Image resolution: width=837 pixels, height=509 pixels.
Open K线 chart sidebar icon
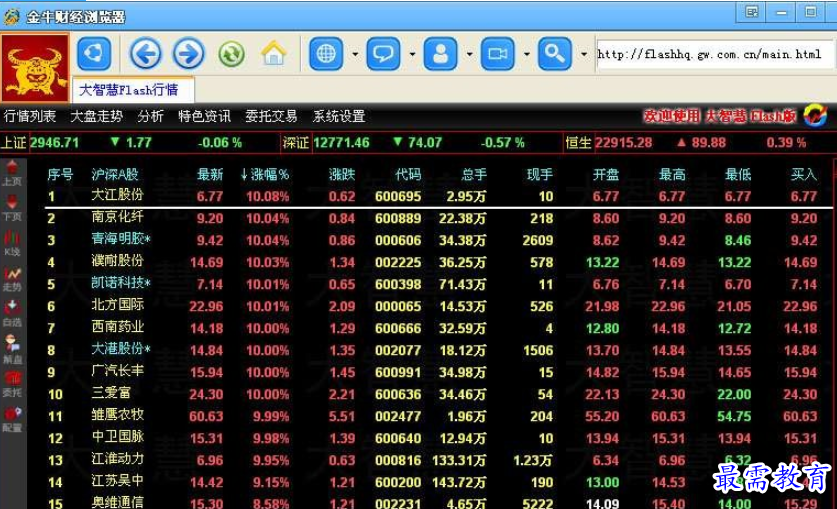[12, 243]
